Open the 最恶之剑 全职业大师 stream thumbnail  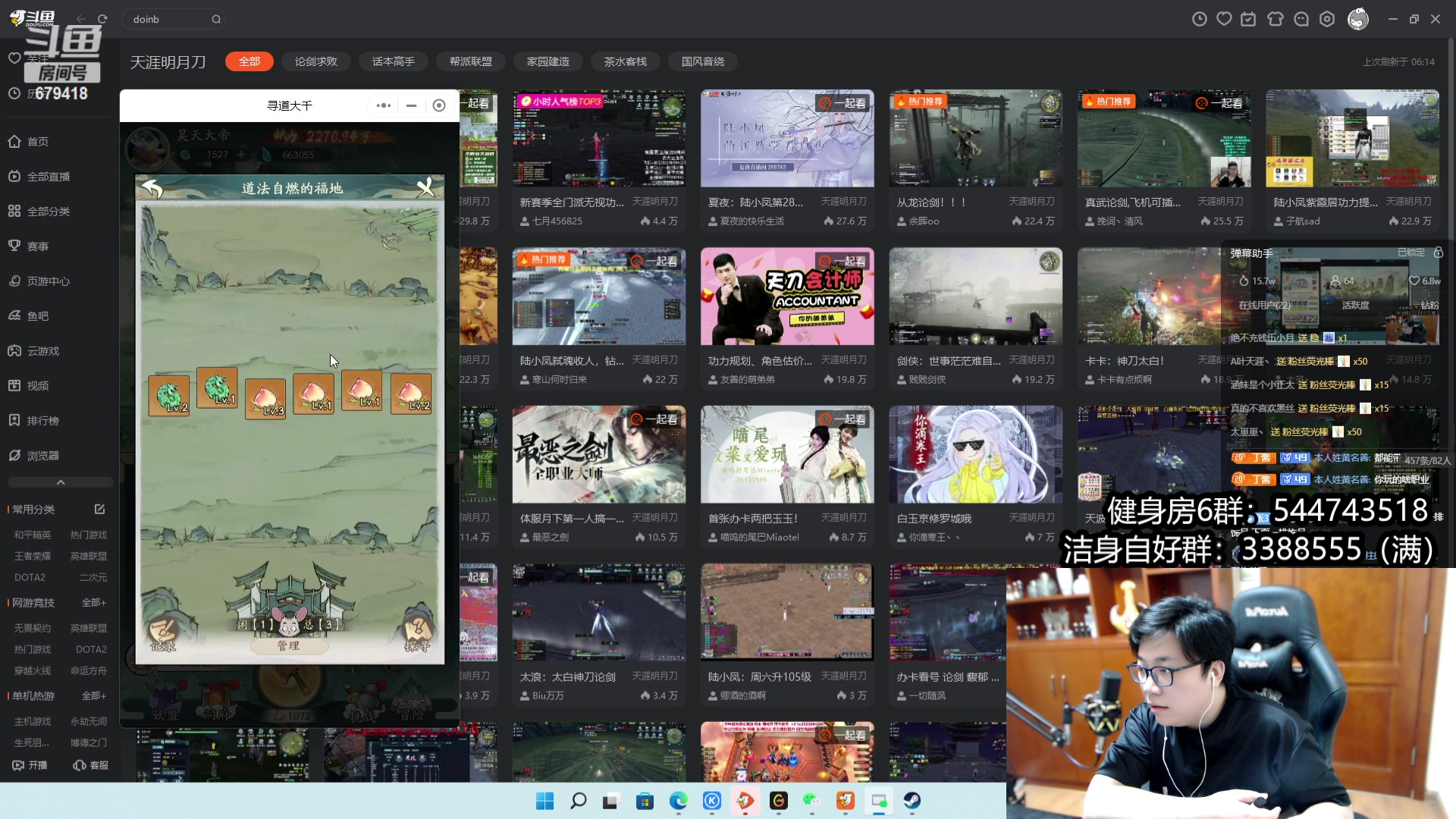pos(599,454)
